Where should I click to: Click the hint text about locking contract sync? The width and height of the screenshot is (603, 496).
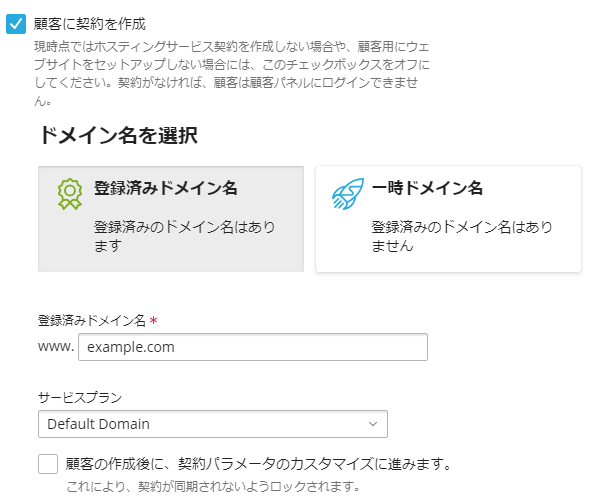(212, 487)
